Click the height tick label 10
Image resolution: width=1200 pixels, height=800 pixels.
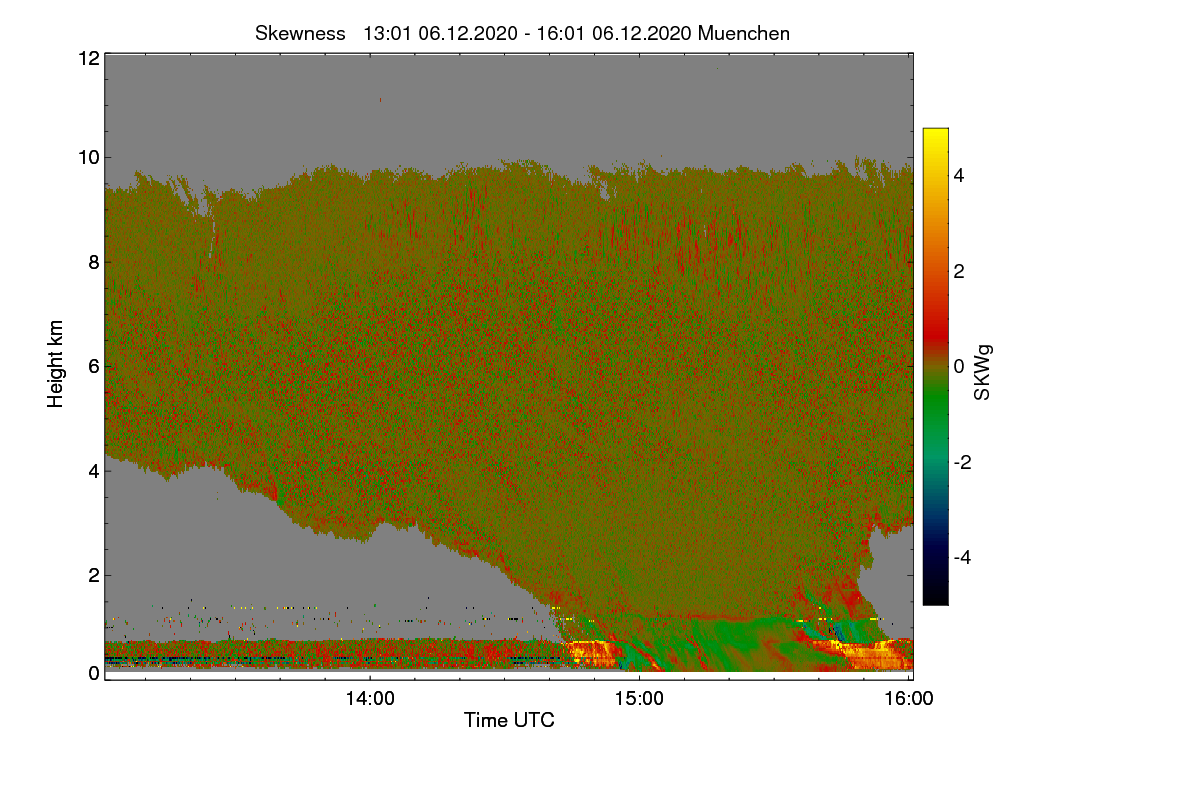pos(88,158)
